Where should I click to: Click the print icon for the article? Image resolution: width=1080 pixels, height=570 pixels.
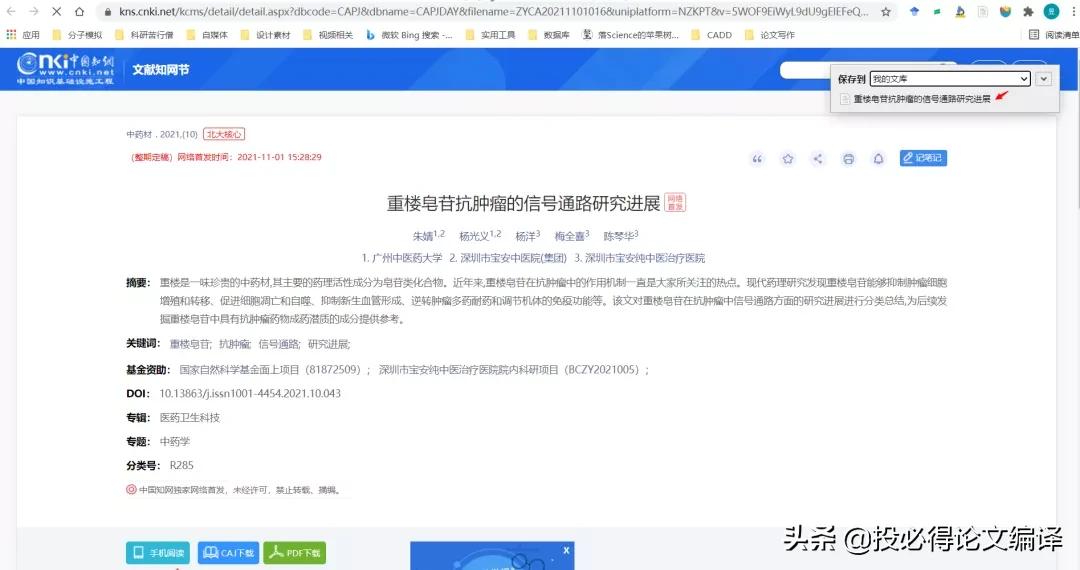tap(848, 159)
